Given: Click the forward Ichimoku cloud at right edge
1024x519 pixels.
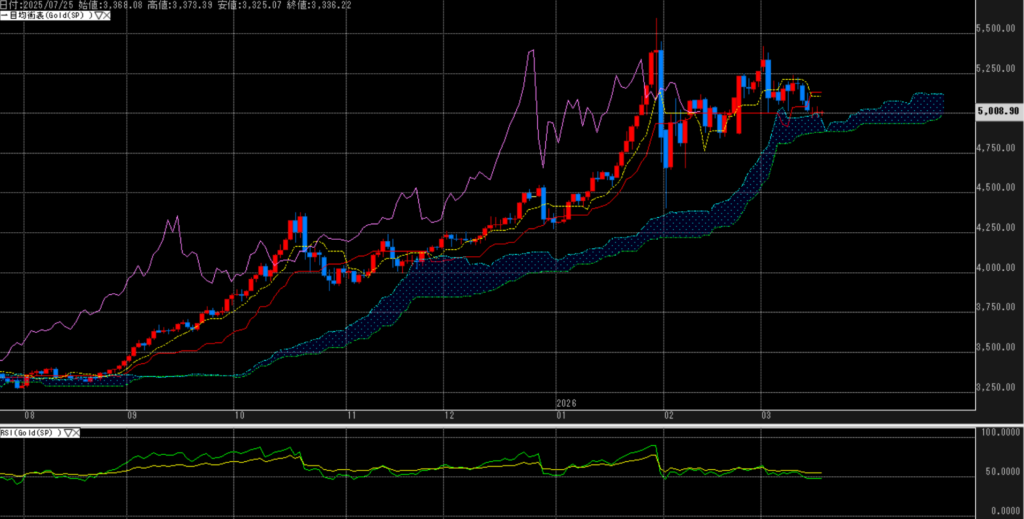Looking at the screenshot, I should coord(920,107).
